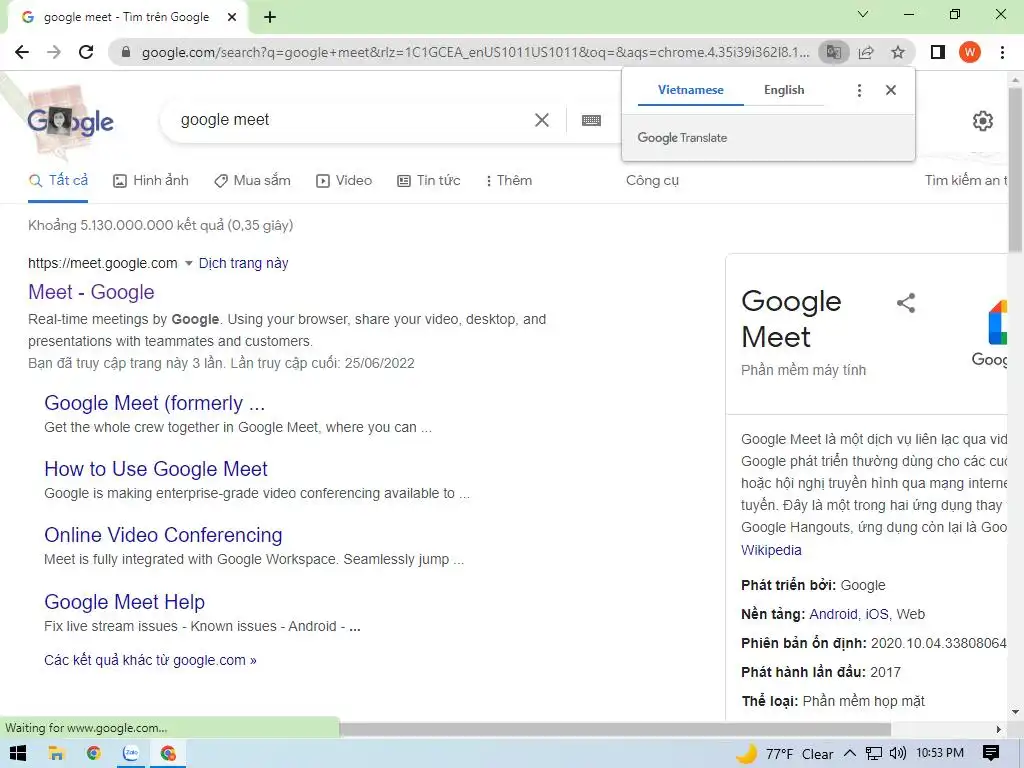This screenshot has width=1024, height=768.
Task: Click the iOS platform link
Action: [876, 614]
